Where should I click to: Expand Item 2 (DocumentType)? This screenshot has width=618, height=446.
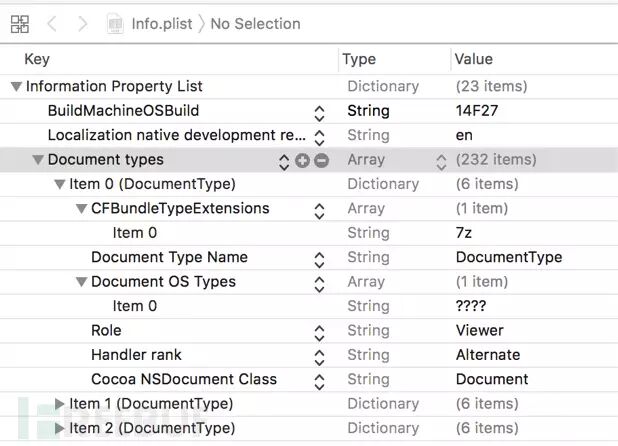click(x=60, y=428)
